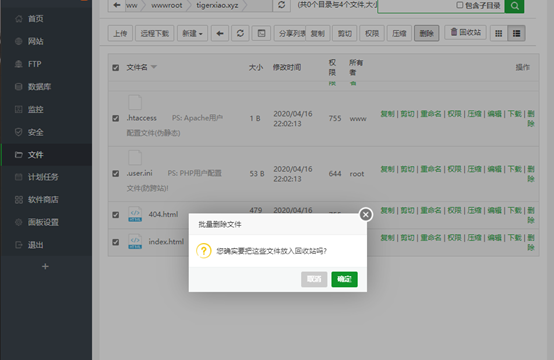The width and height of the screenshot is (554, 360).
Task: Click the tigerxiao.xyz path segment
Action: (x=217, y=5)
